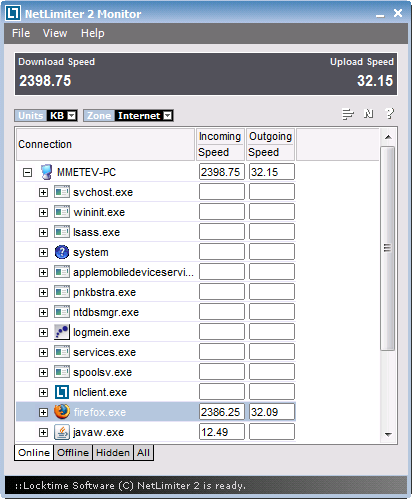Expand the logmein.exe node
This screenshot has height=499, width=412.
point(43,332)
